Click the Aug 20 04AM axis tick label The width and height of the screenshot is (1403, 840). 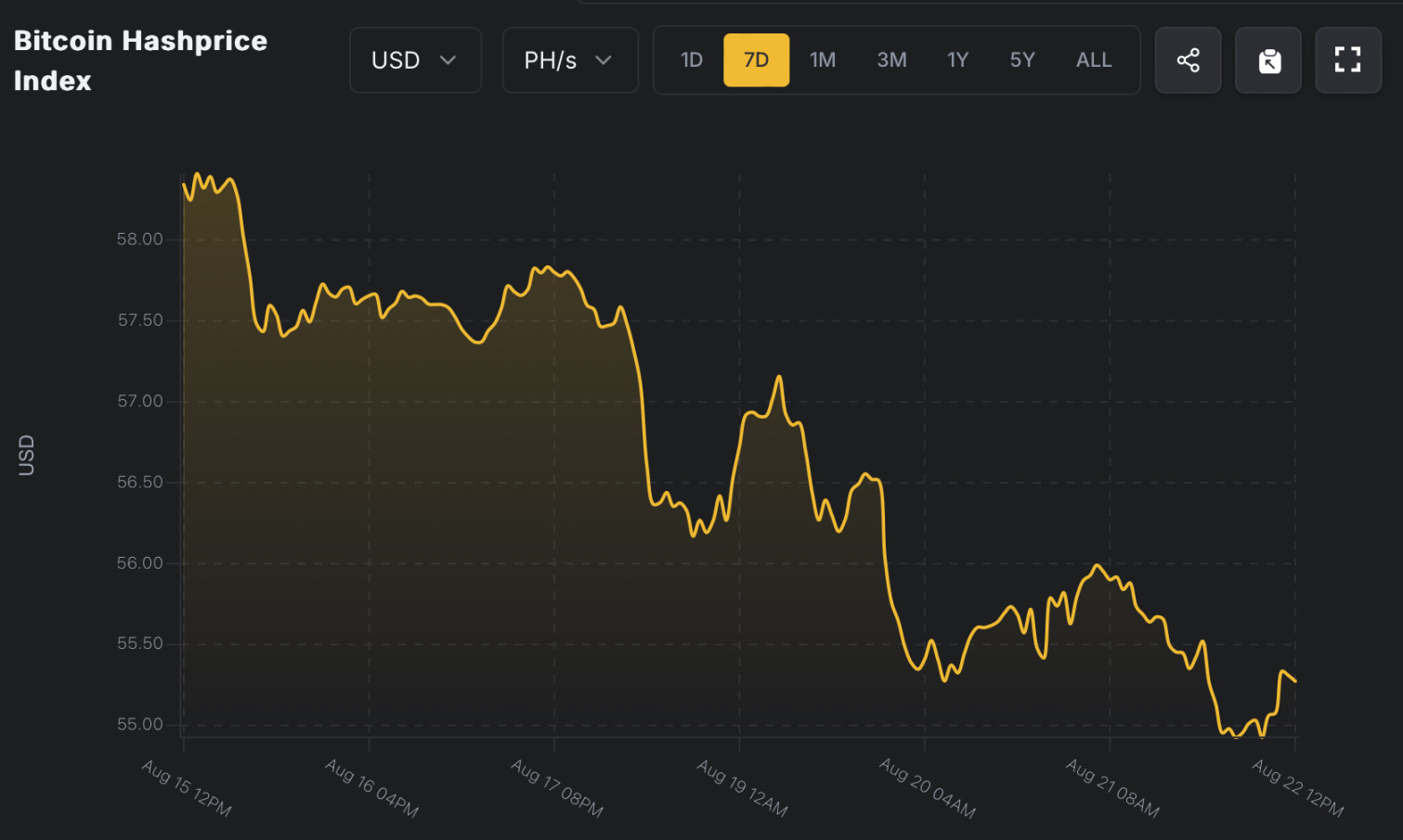click(928, 788)
